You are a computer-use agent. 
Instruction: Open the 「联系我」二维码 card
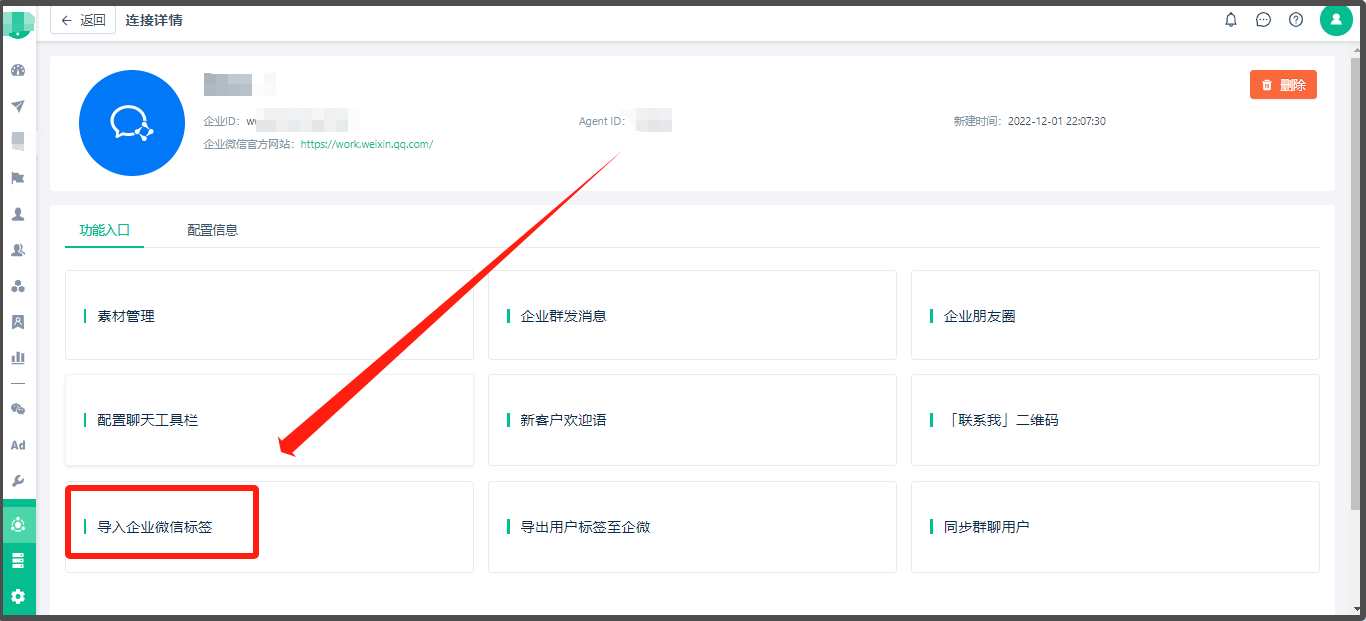click(1115, 420)
